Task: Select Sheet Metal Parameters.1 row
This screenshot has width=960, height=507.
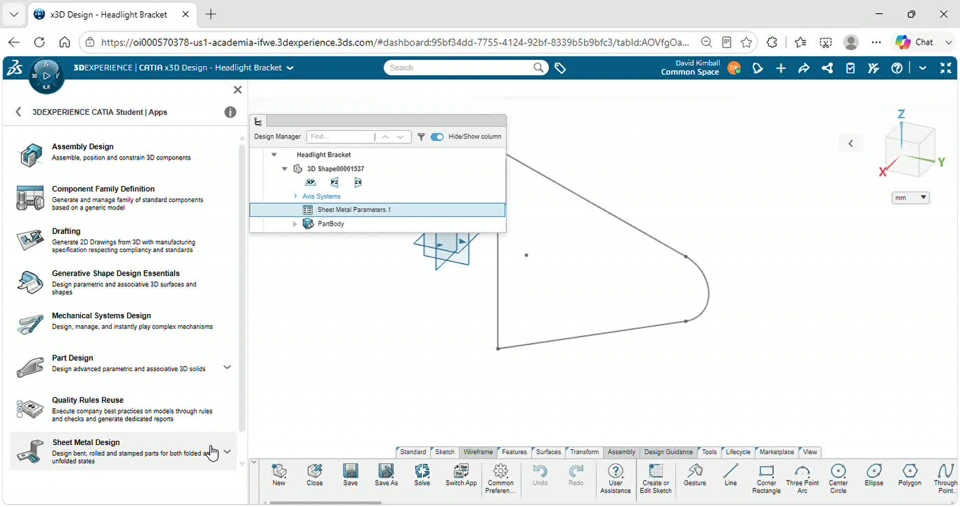Action: click(377, 210)
